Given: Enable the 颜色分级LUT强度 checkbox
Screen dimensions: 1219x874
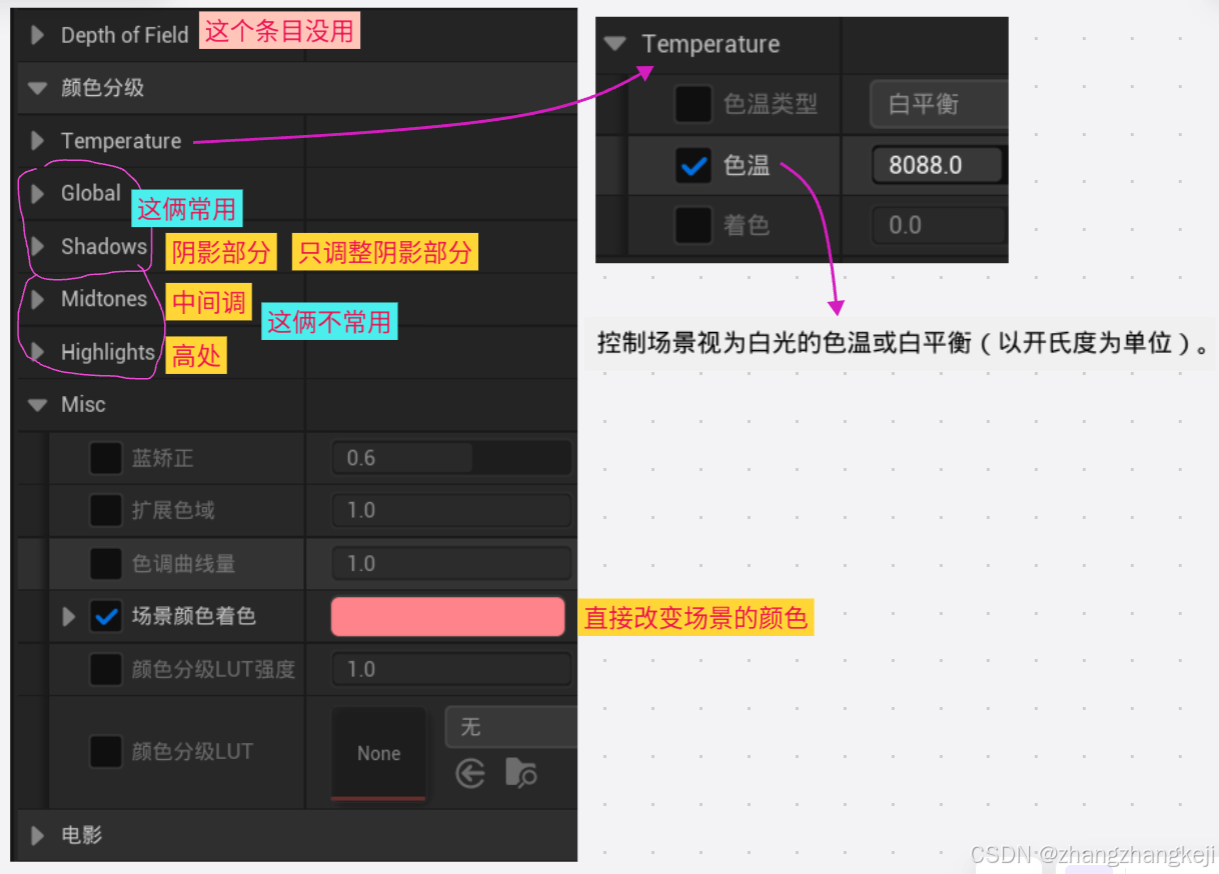Looking at the screenshot, I should [x=105, y=668].
